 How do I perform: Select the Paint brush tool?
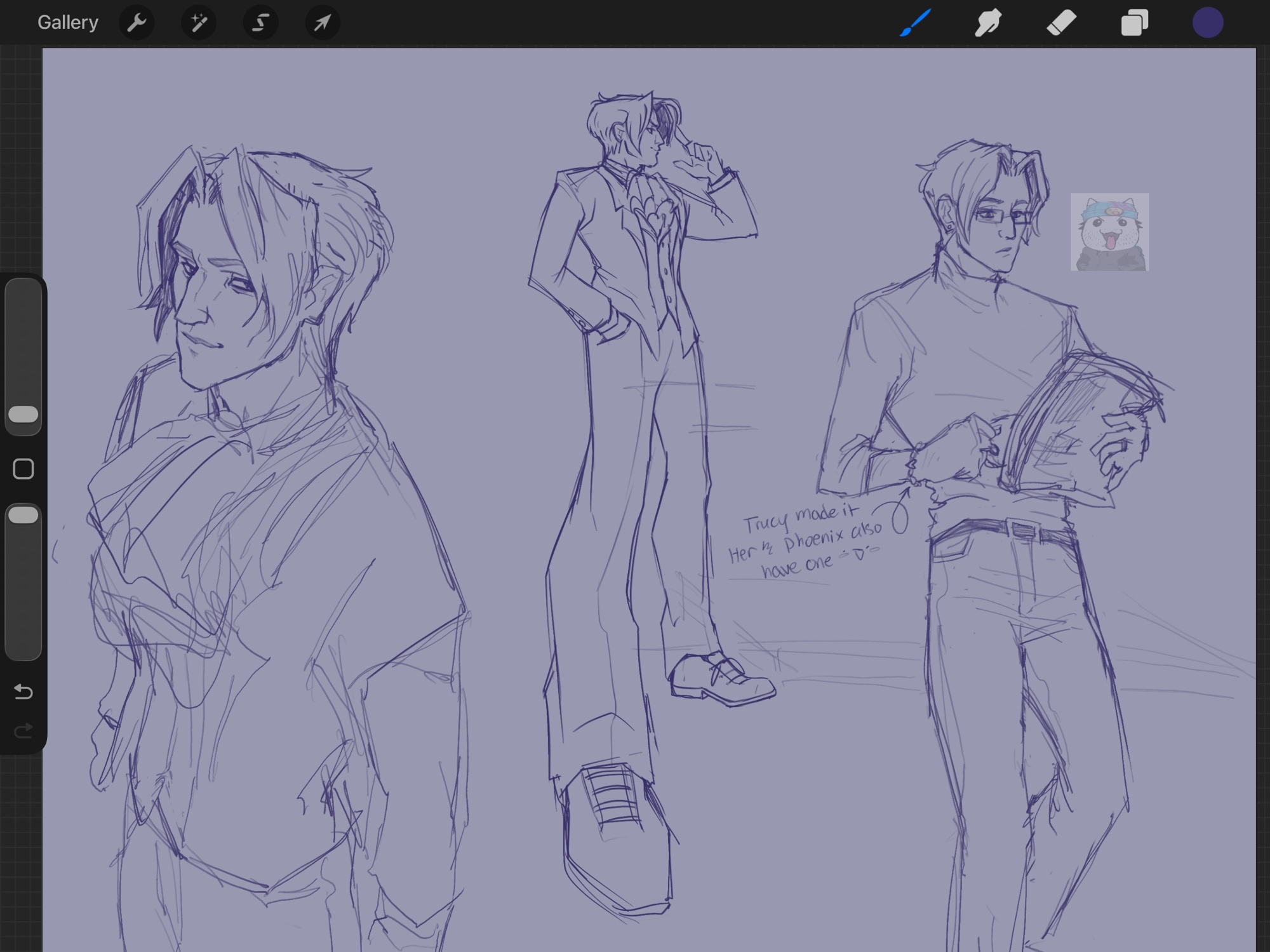(915, 23)
